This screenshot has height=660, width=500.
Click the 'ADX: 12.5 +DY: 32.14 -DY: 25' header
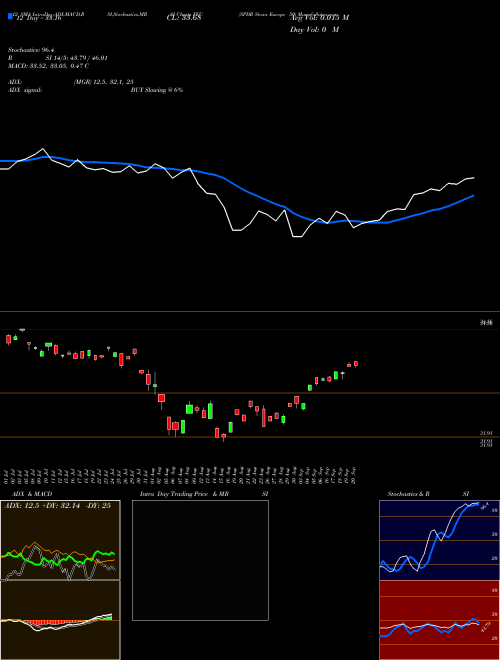[x=57, y=506]
